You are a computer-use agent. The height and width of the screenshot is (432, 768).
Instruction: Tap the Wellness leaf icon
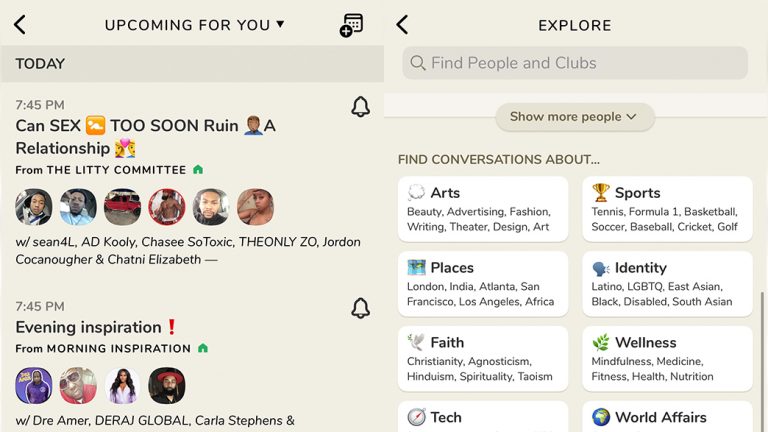point(601,343)
